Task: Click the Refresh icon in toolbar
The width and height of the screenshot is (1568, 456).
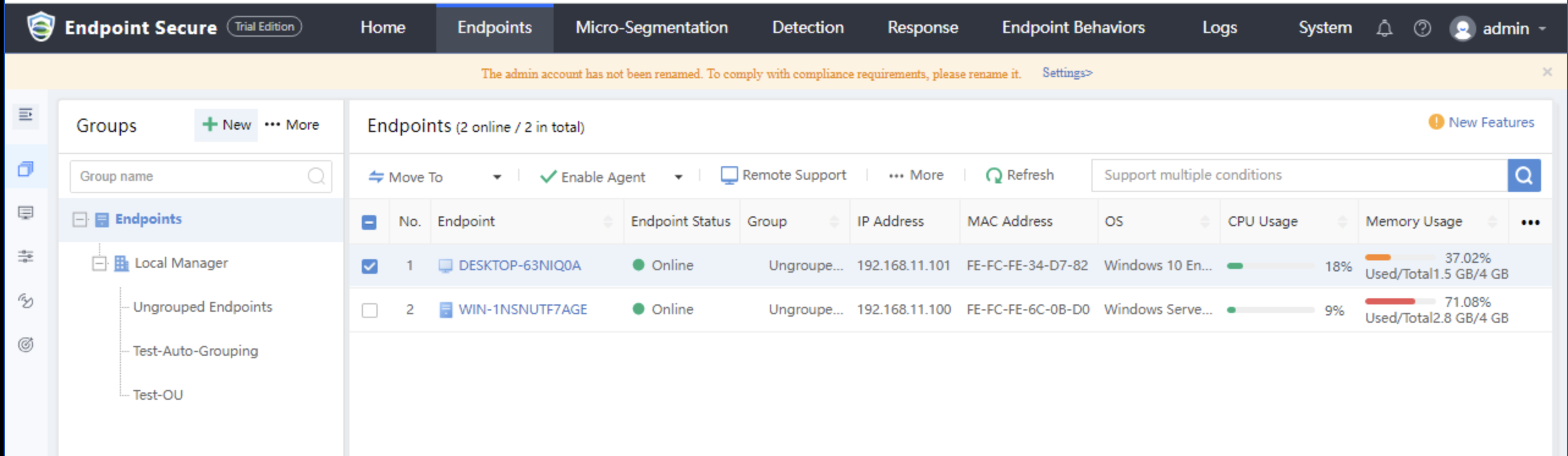Action: point(994,175)
